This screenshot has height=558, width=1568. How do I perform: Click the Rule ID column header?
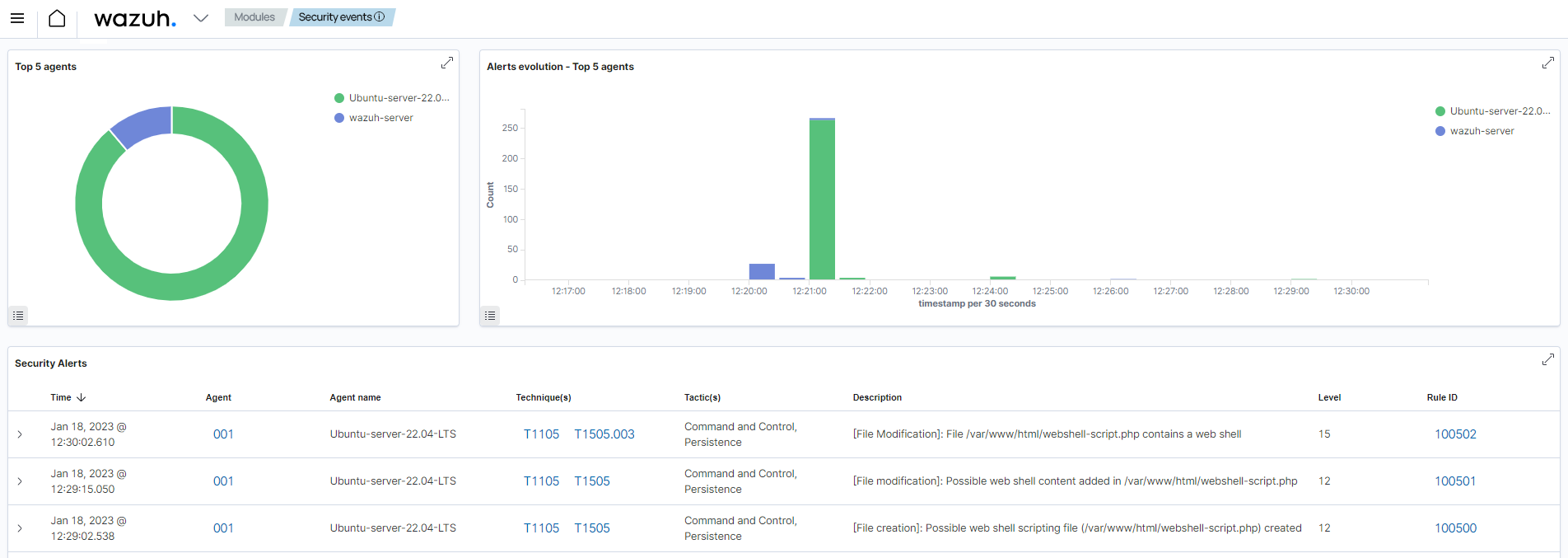coord(1442,397)
